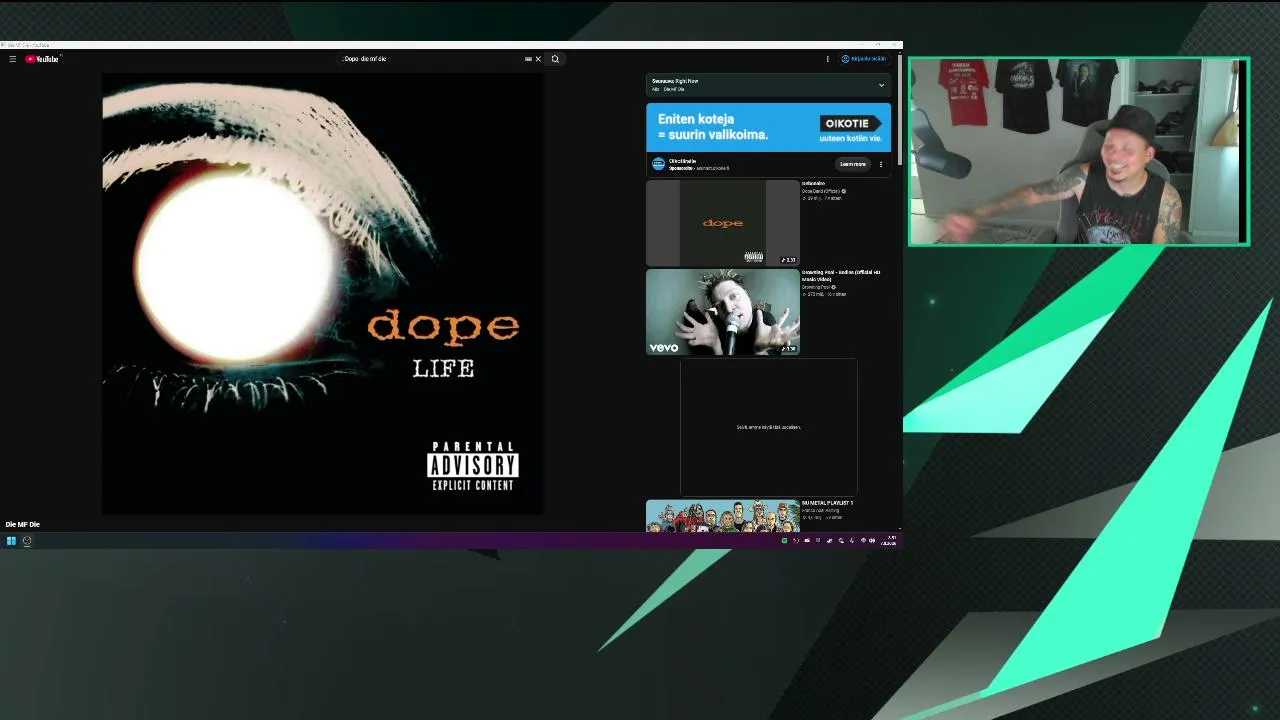This screenshot has width=1280, height=720.
Task: Open the taskbar clock and date
Action: [890, 541]
